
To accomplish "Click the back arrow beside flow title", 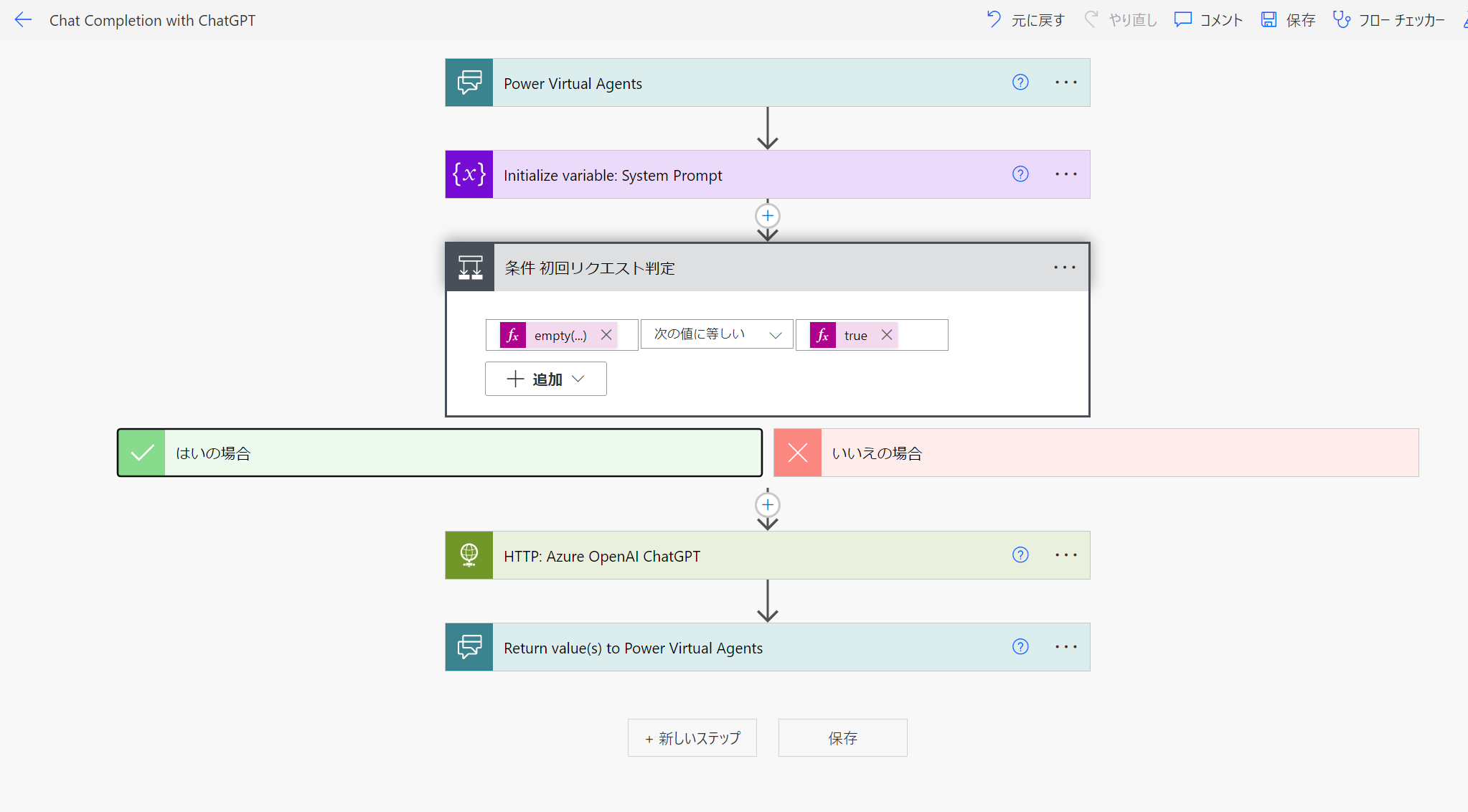I will point(24,20).
